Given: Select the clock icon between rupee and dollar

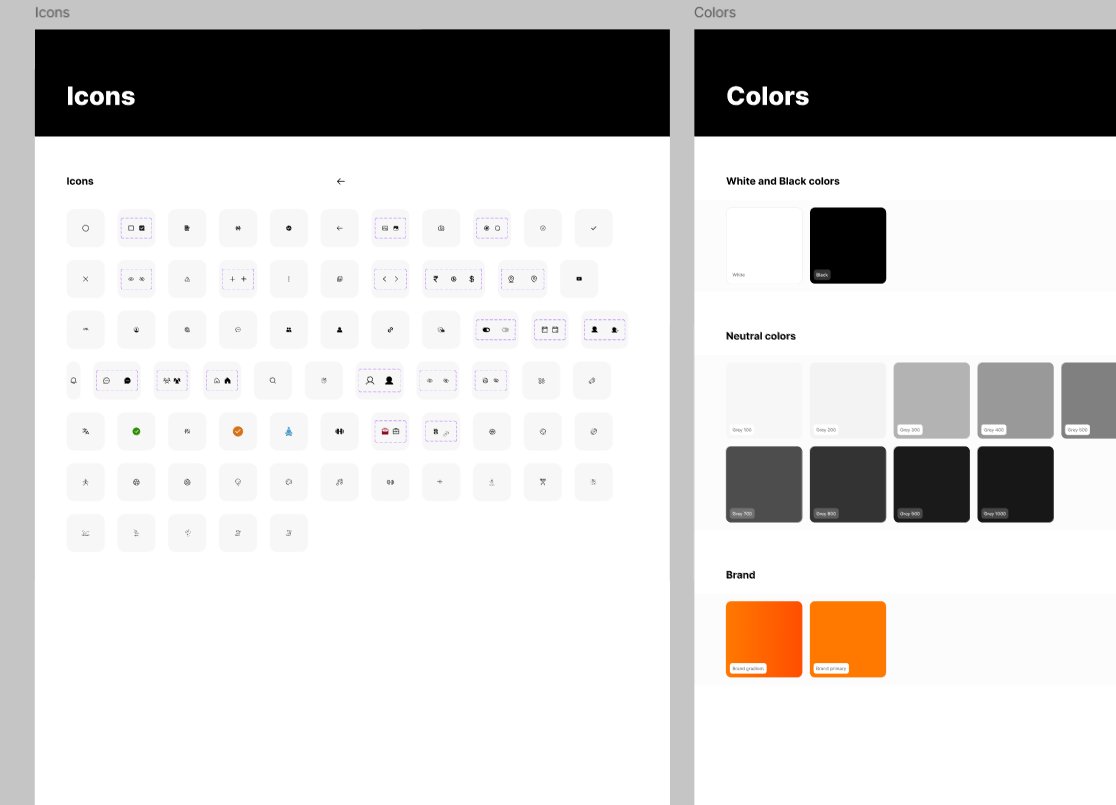Looking at the screenshot, I should pyautogui.click(x=453, y=279).
